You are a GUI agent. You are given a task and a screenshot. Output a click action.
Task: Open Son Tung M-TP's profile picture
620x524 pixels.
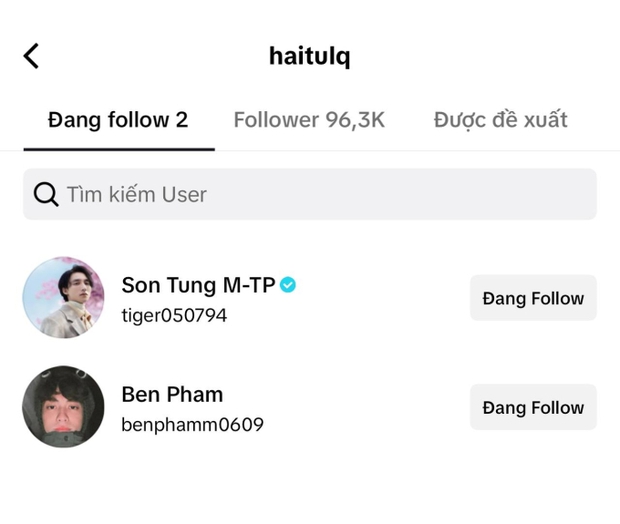[64, 298]
